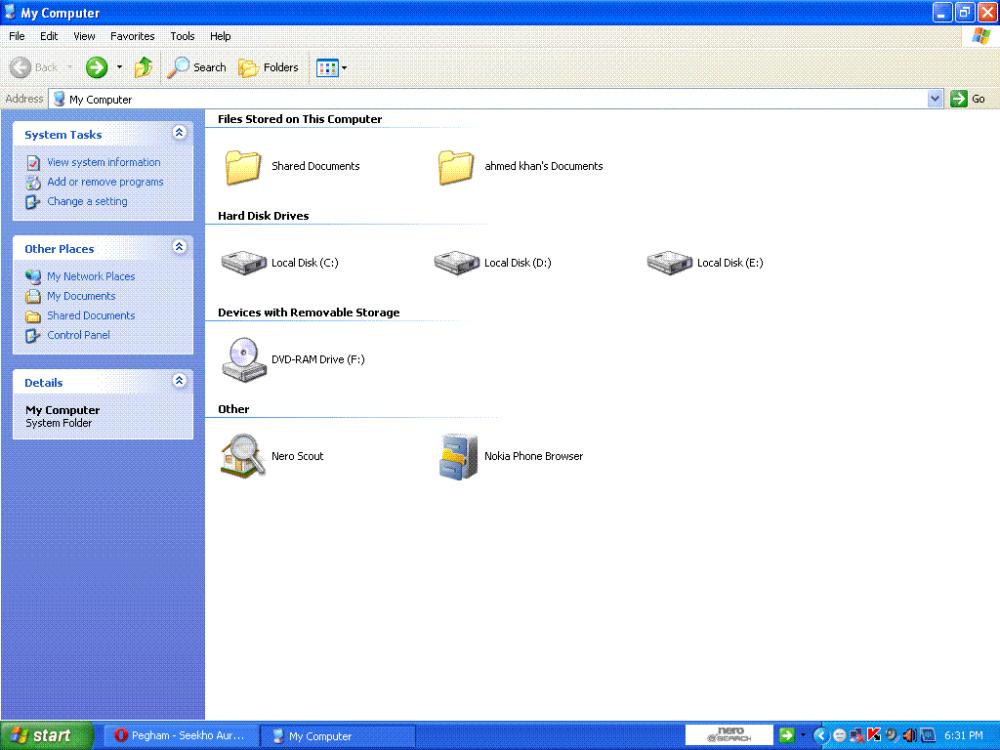1000x750 pixels.
Task: Open the Favorites menu
Action: click(x=132, y=36)
